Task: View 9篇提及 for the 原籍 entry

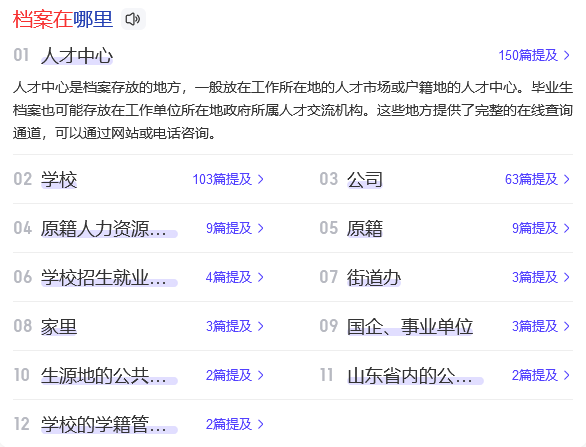Action: tap(535, 228)
